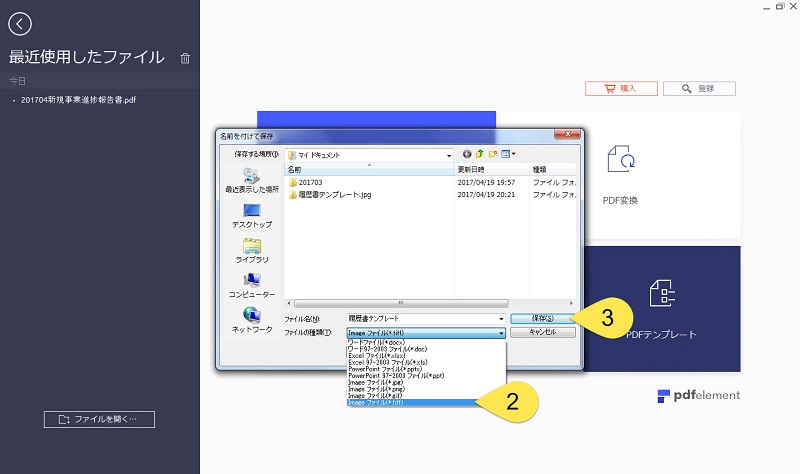Screen dimensions: 800x474
Task: Click the up one level folder icon
Action: pos(480,154)
